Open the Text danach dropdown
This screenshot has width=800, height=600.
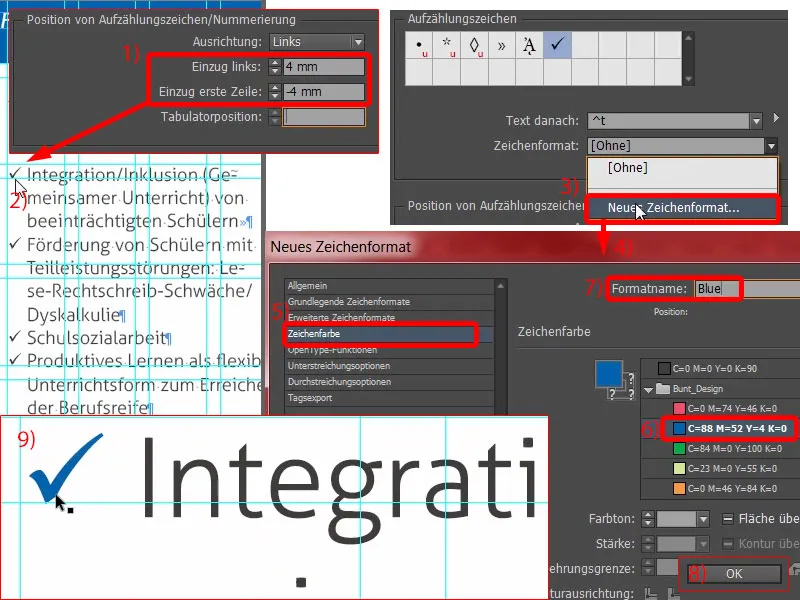(x=757, y=120)
